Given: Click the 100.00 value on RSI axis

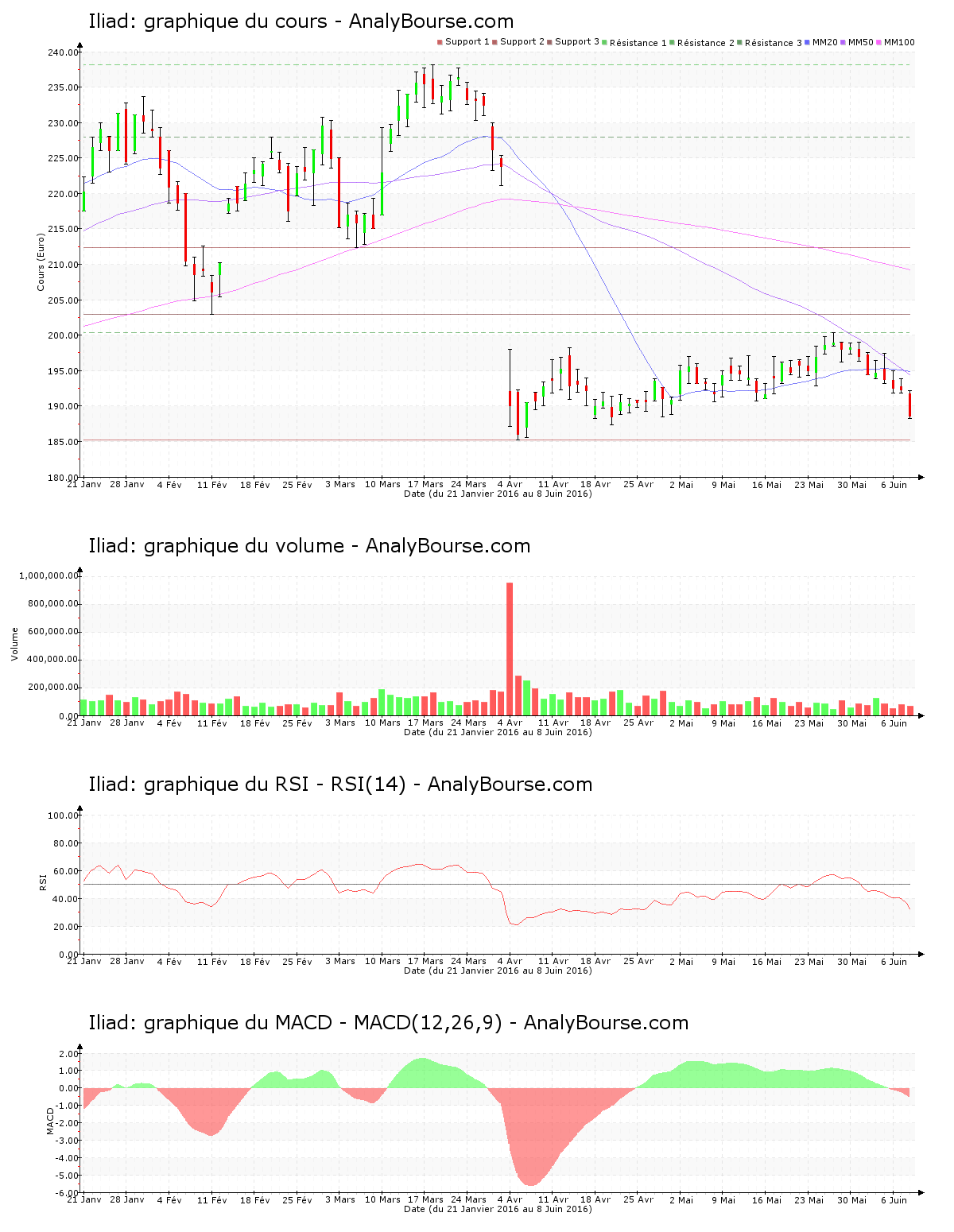Looking at the screenshot, I should click(x=64, y=816).
